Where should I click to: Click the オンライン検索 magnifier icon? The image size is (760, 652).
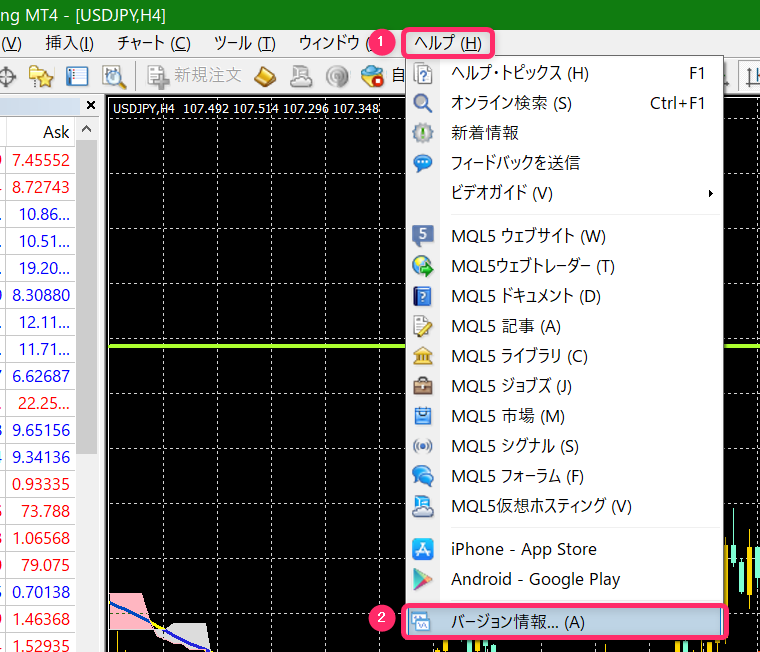point(423,103)
